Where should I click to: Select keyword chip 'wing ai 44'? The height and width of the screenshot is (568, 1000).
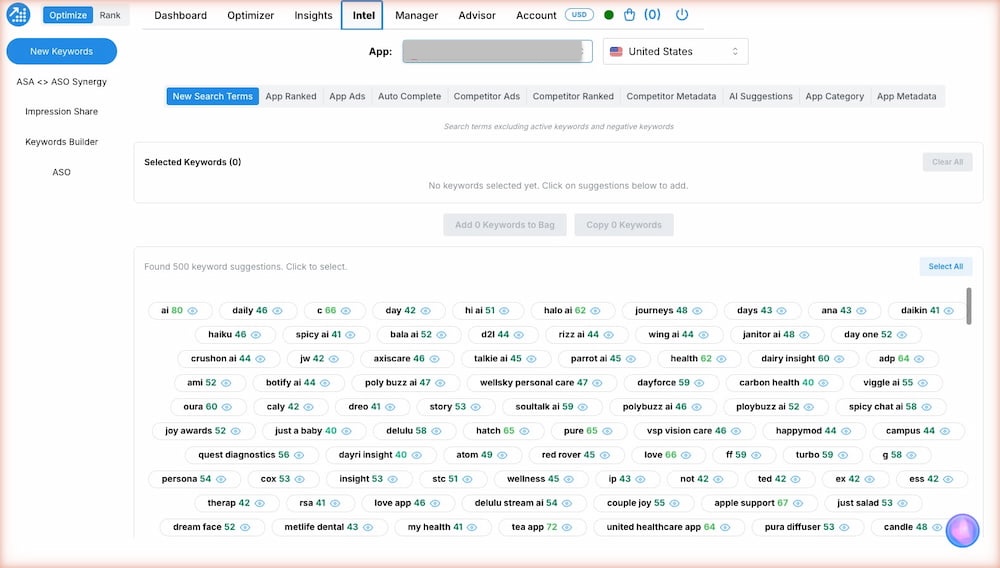click(x=679, y=335)
